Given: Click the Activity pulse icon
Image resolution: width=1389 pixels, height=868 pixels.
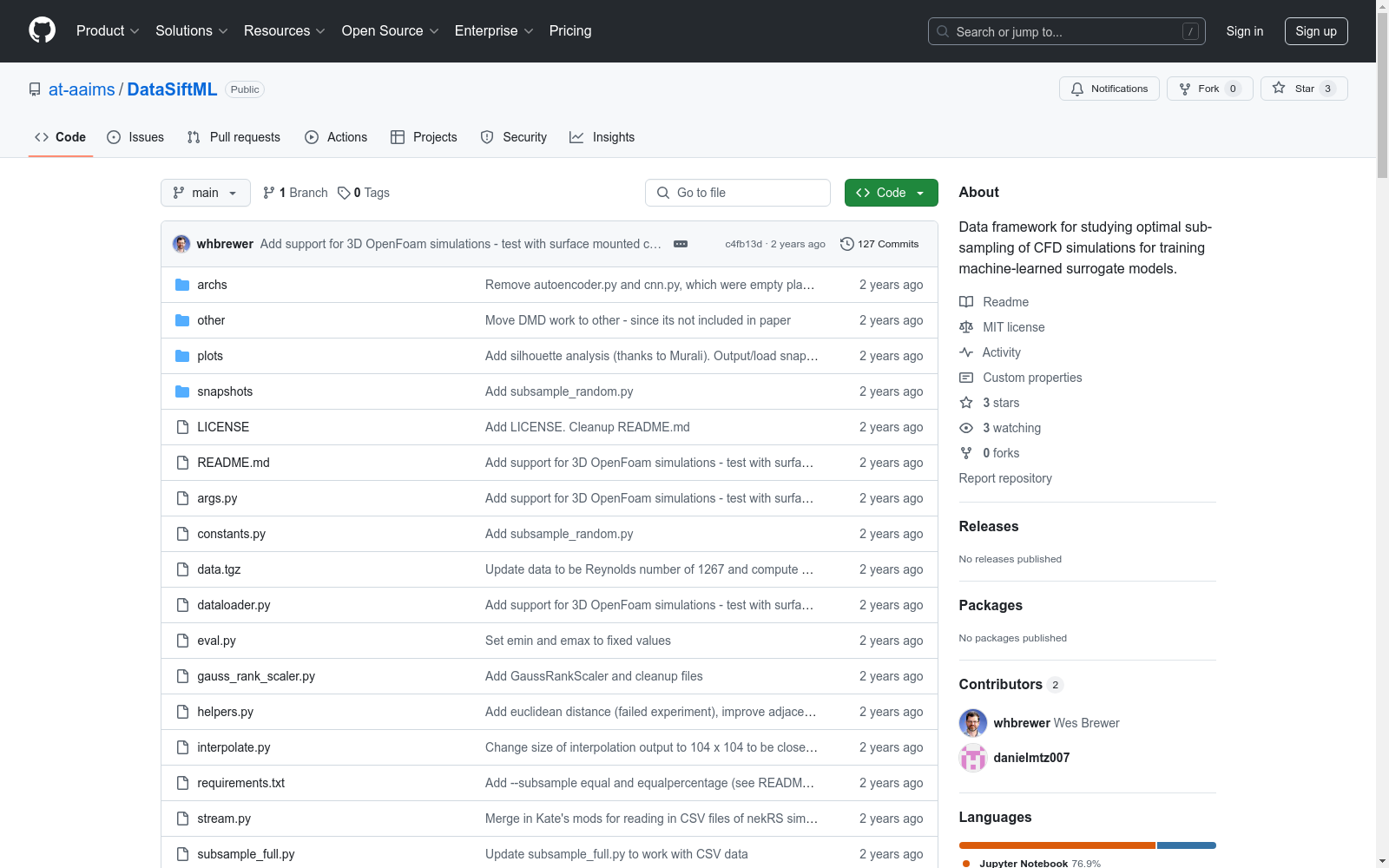Looking at the screenshot, I should coord(966,352).
